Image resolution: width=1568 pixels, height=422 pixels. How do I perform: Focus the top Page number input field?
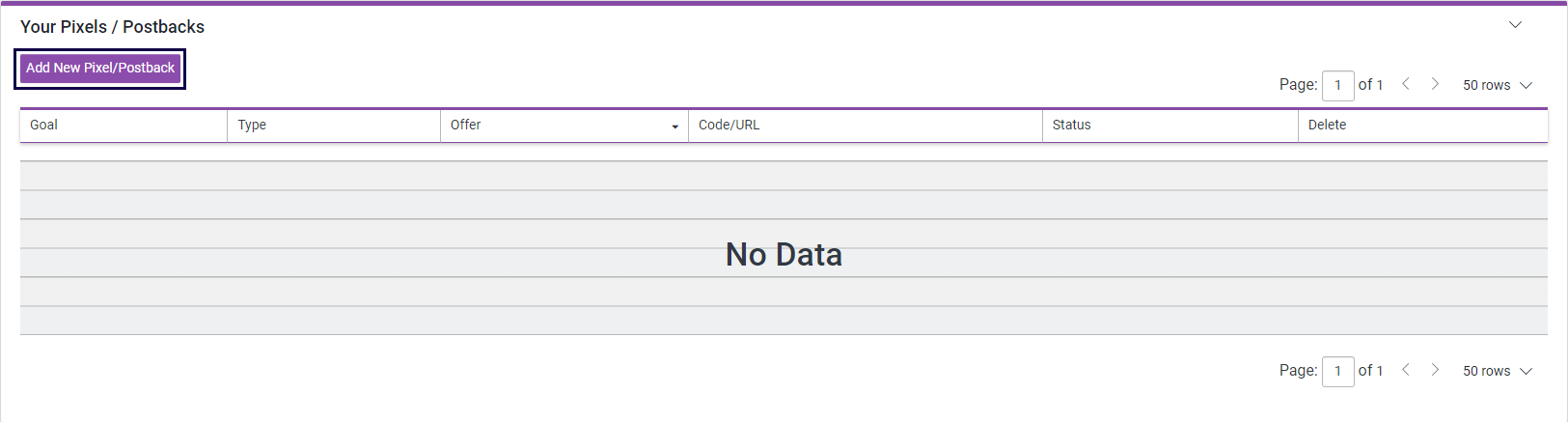[1337, 85]
